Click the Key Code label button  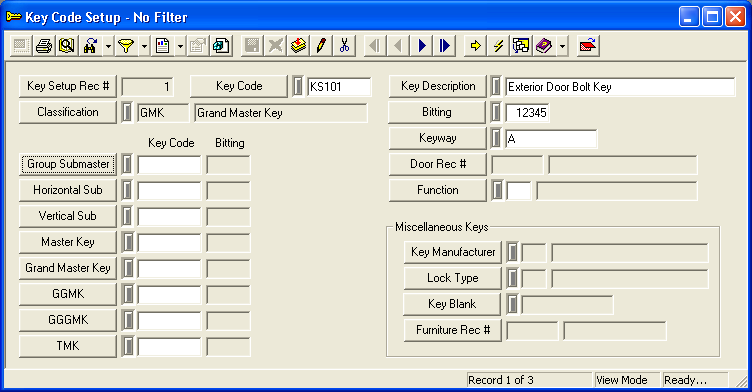(239, 86)
